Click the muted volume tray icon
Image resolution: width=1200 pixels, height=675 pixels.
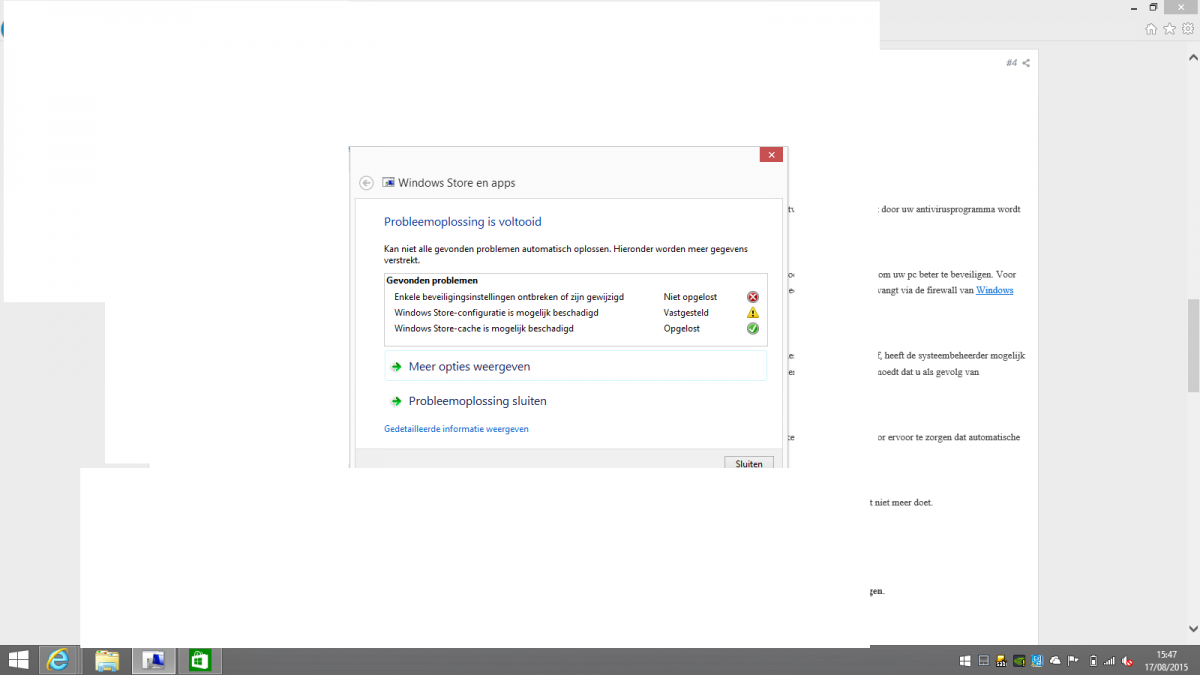[1127, 661]
